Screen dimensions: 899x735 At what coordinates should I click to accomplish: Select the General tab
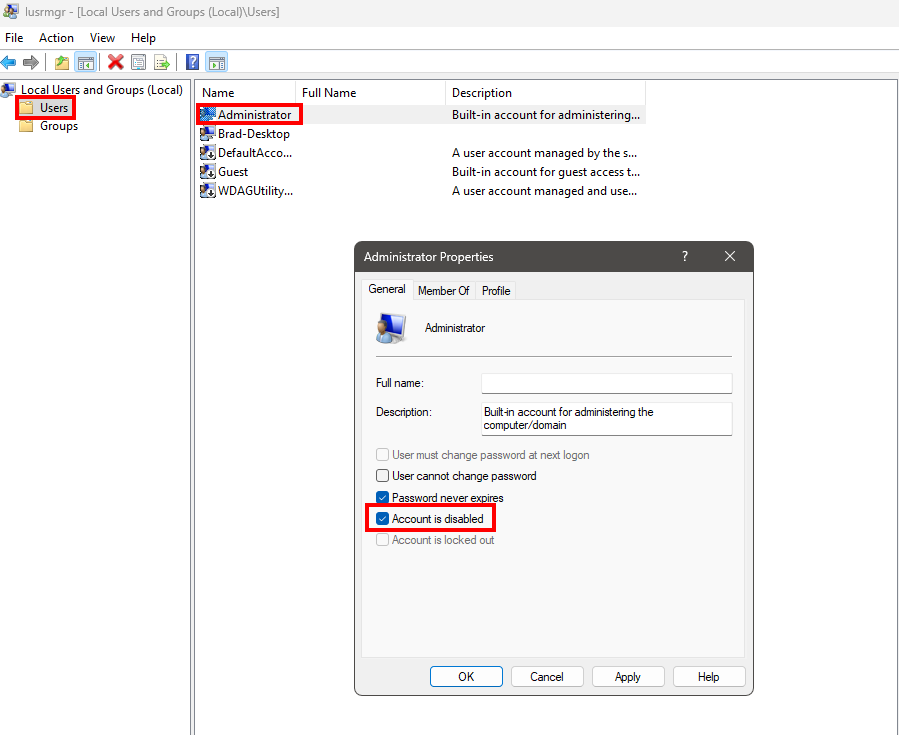click(387, 289)
